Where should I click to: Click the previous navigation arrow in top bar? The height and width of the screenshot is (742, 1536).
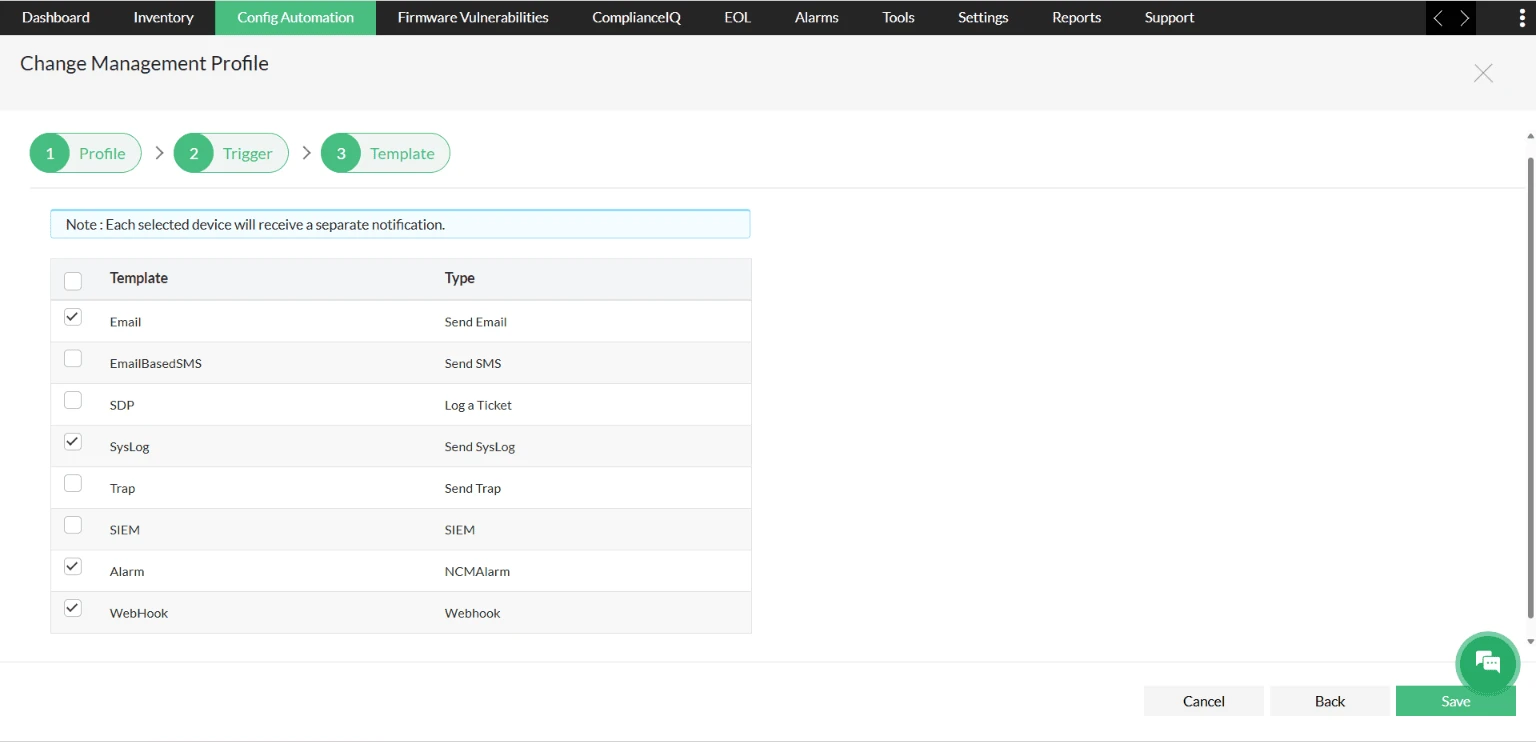pyautogui.click(x=1438, y=18)
